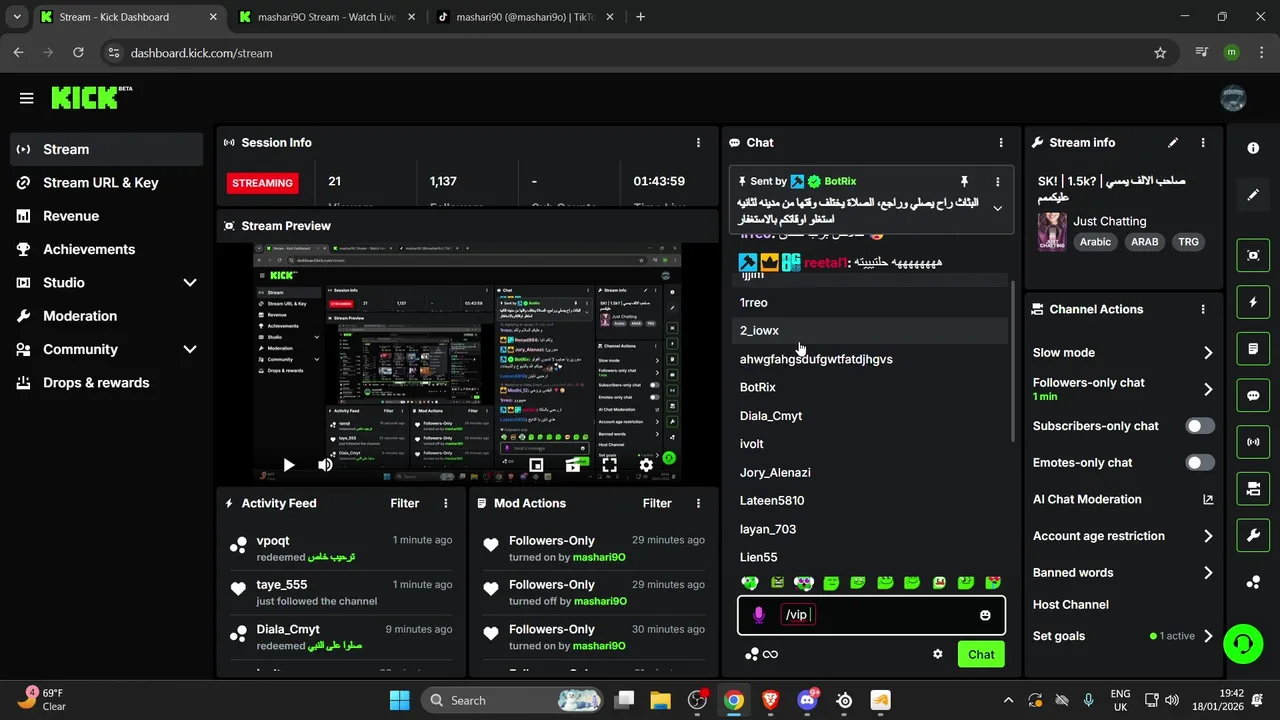Viewport: 1280px width, 720px height.
Task: Click the video camera icon in right sidebar
Action: pos(1253,489)
